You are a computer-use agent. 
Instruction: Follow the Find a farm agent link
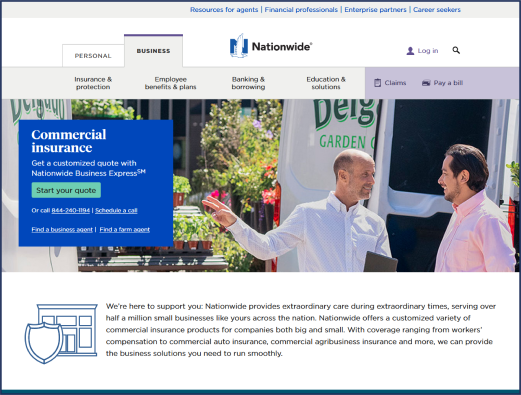tap(125, 229)
